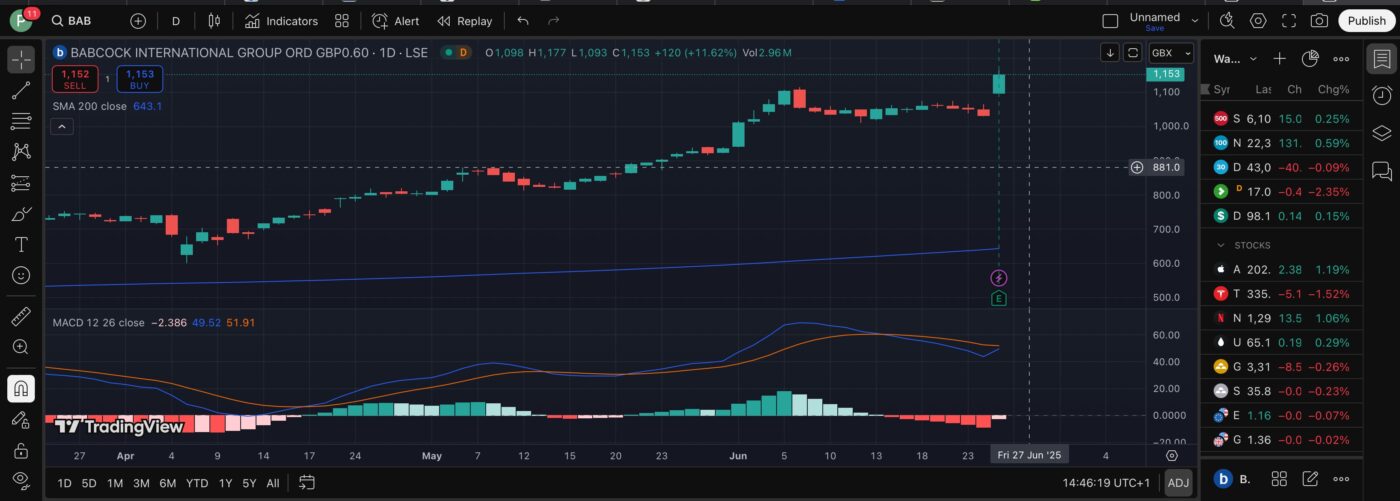The image size is (1400, 501).
Task: Redo the chart action
Action: point(554,21)
